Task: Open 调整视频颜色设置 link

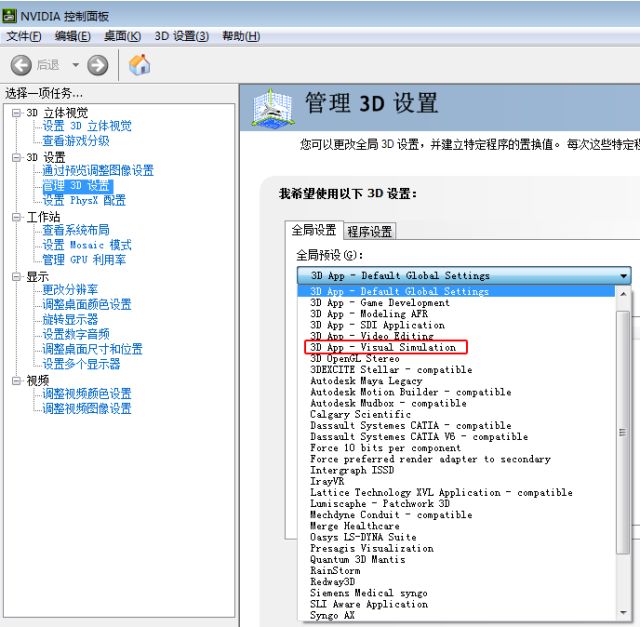Action: pyautogui.click(x=87, y=394)
